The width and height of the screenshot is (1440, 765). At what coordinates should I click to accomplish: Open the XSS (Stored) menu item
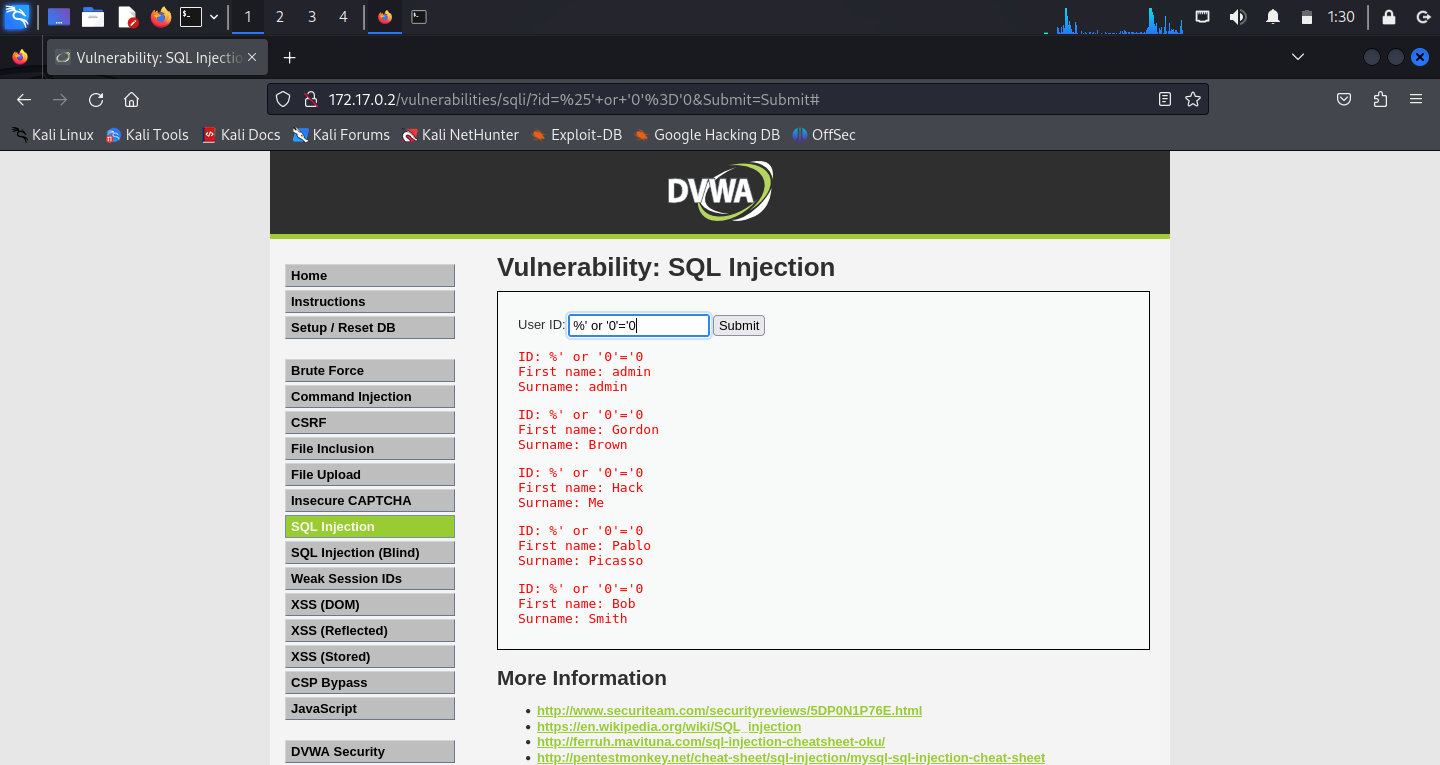pos(370,656)
